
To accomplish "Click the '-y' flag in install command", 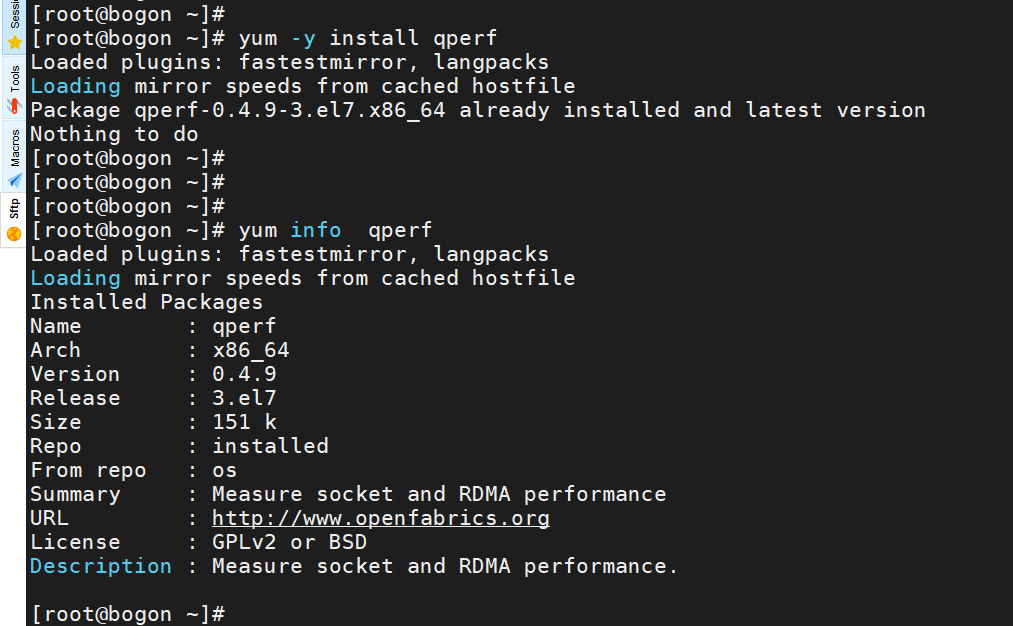I will coord(302,38).
